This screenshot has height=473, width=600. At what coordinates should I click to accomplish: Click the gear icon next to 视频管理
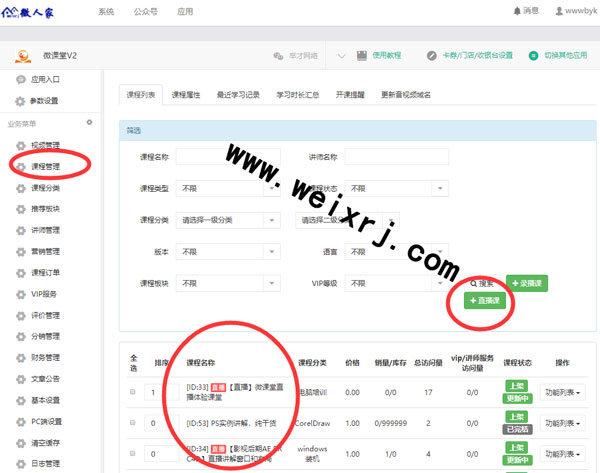point(21,145)
